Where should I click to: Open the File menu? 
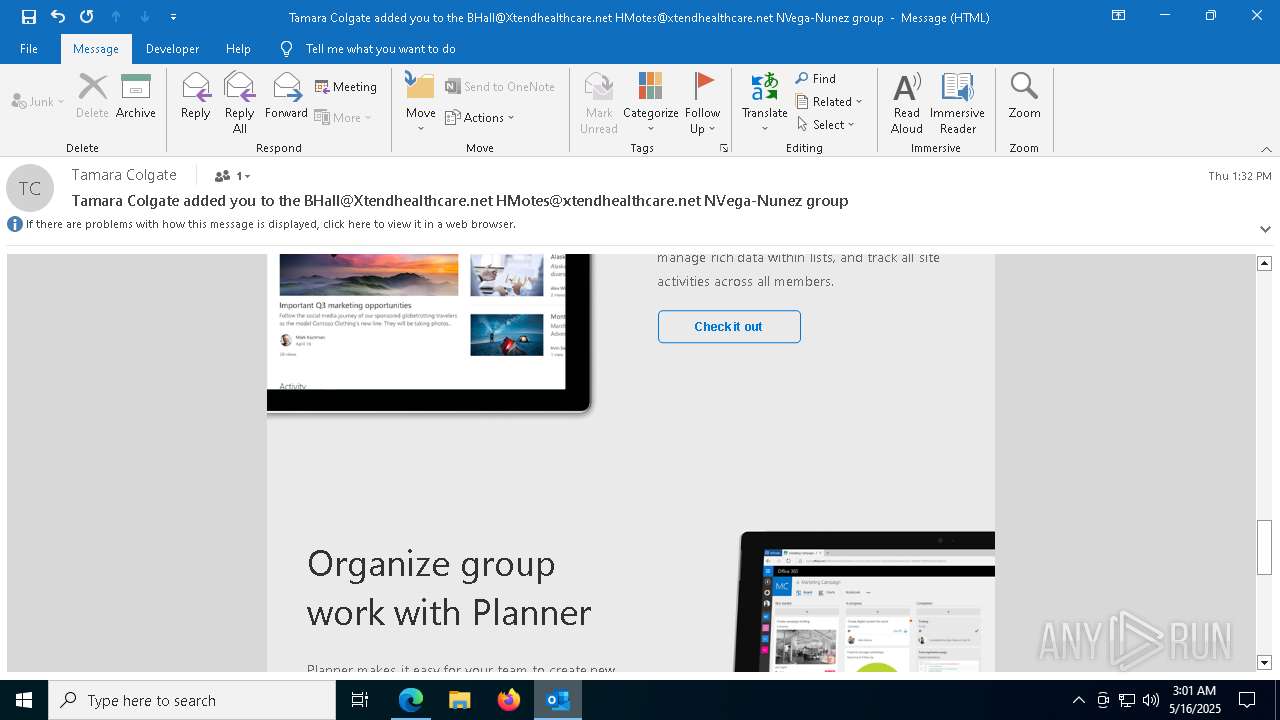tap(29, 49)
